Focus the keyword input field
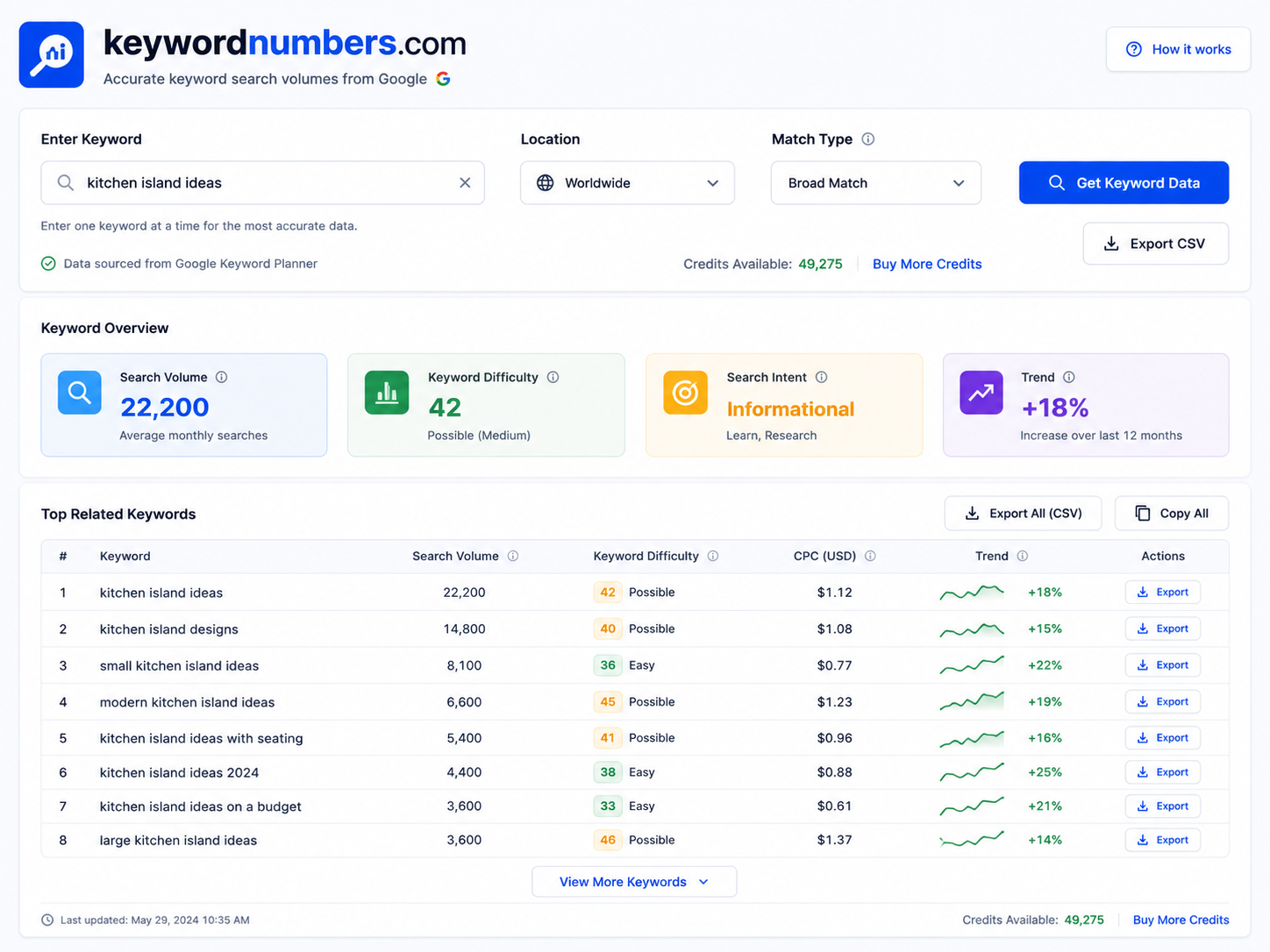1270x952 pixels. tap(262, 182)
